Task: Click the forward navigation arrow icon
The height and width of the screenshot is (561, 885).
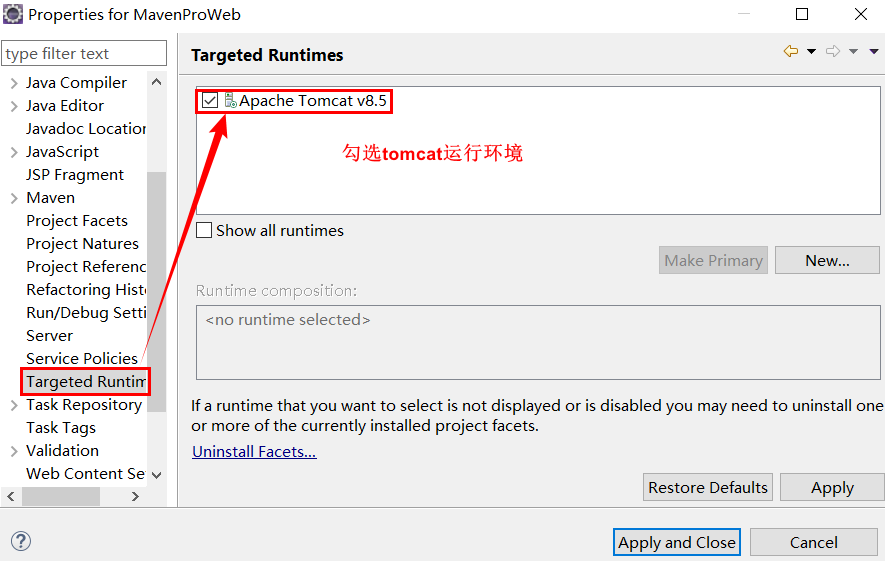Action: (x=833, y=51)
